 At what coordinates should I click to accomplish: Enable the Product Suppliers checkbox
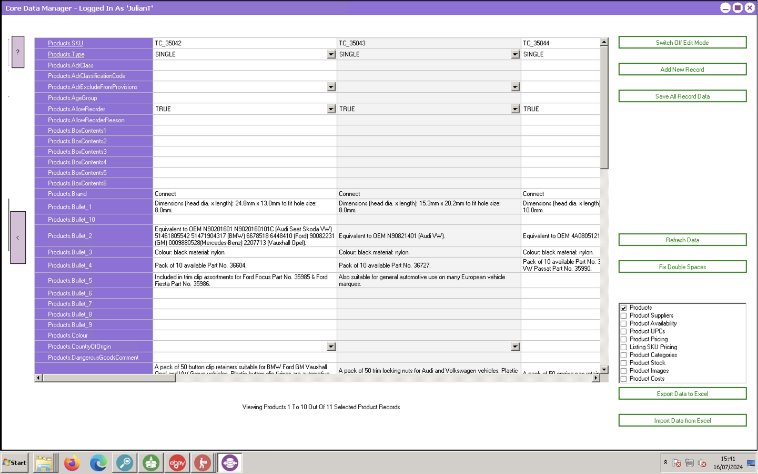(624, 316)
